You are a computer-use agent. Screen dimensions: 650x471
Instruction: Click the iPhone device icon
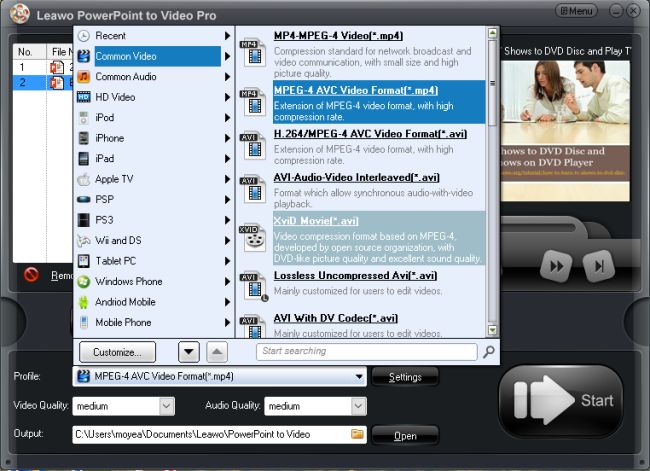84,138
